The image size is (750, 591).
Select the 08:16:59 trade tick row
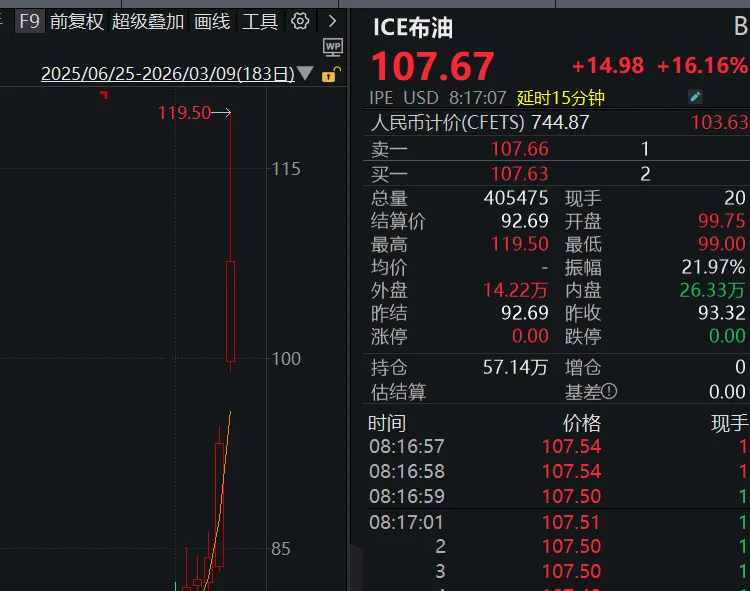(x=557, y=496)
